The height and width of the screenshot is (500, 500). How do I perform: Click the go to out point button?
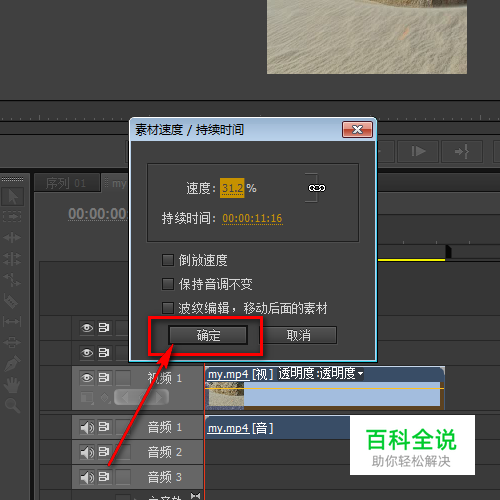[x=462, y=151]
